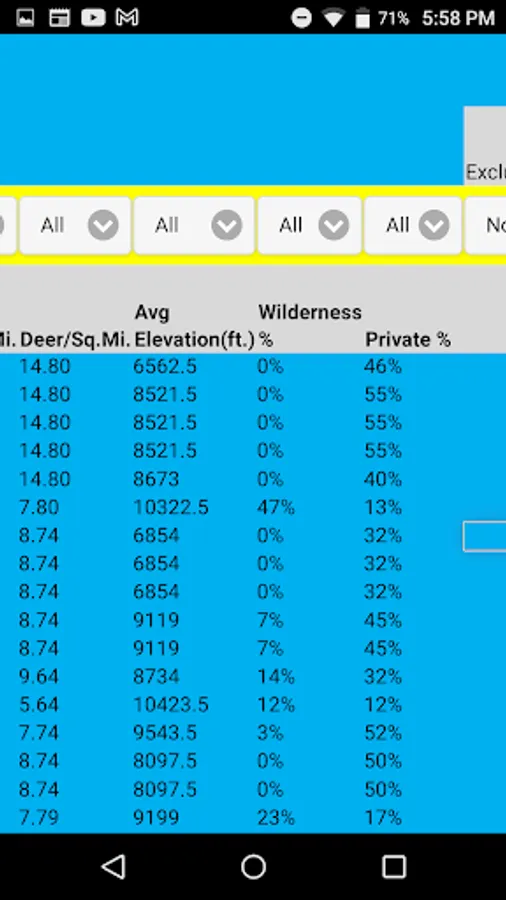The width and height of the screenshot is (506, 900).
Task: Select deer density value 7.79
Action: 39,817
